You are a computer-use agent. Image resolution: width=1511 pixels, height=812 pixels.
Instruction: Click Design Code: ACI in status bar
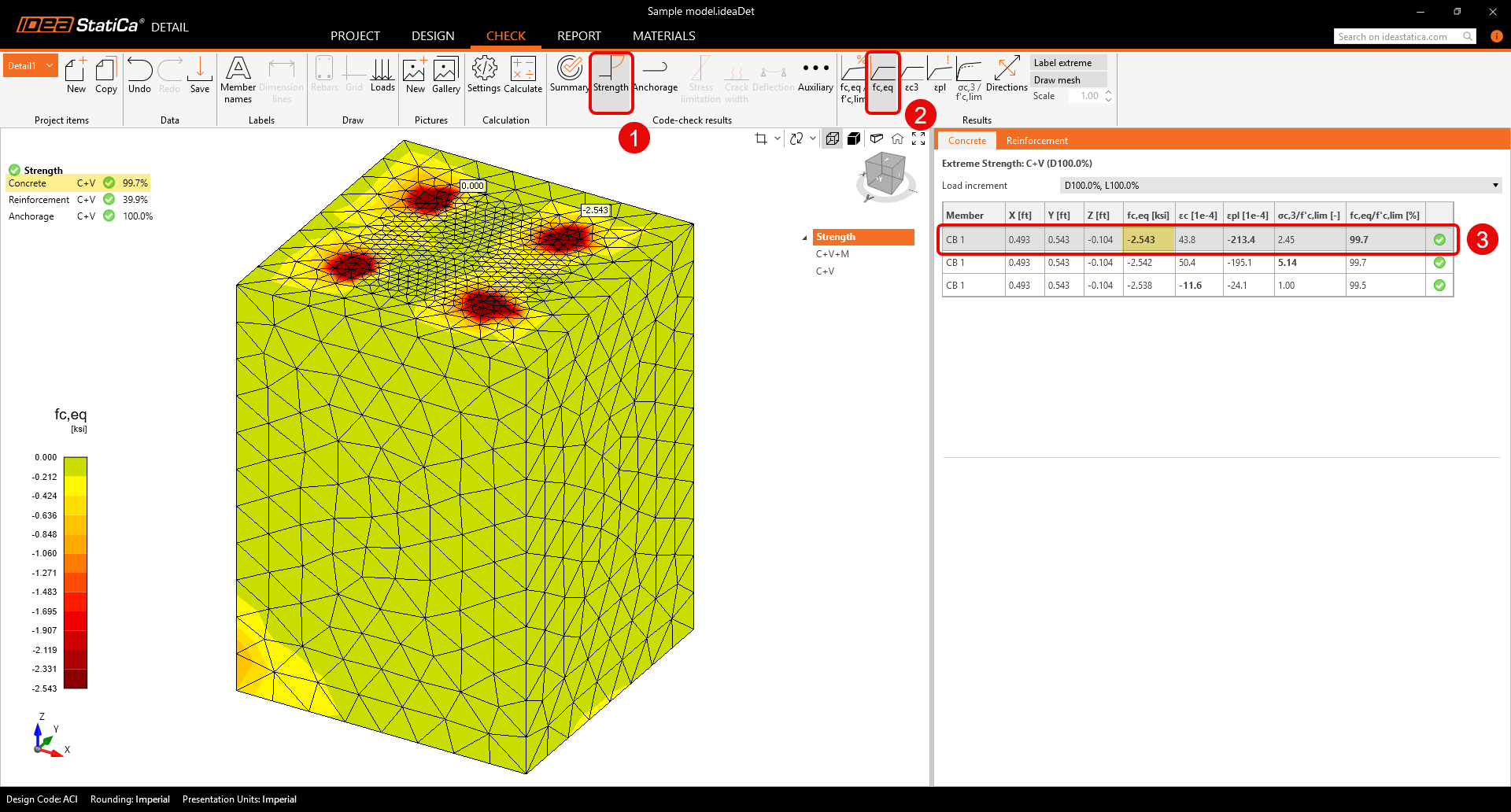(42, 799)
